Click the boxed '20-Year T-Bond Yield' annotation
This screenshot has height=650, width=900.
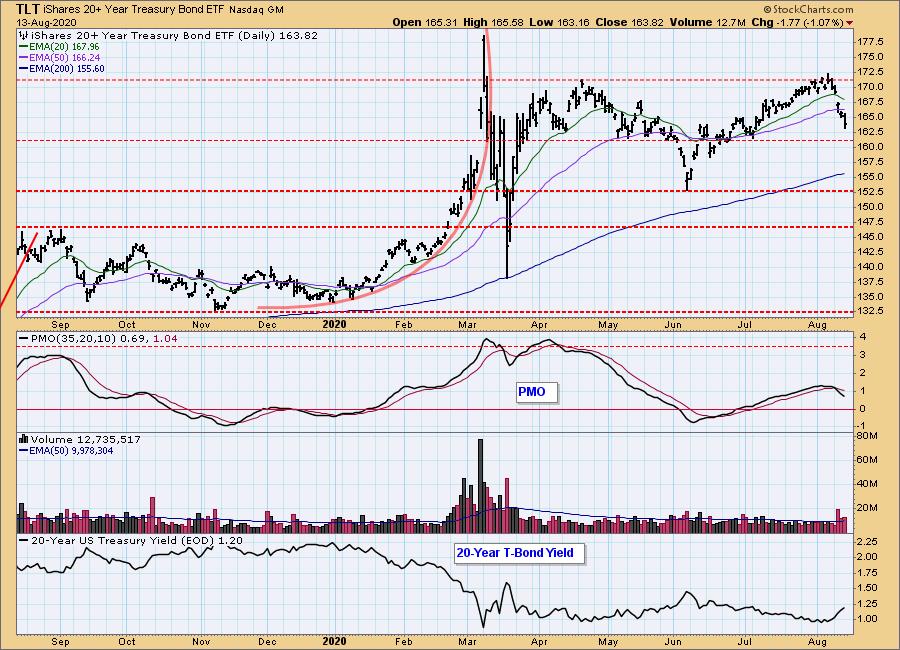[x=519, y=553]
